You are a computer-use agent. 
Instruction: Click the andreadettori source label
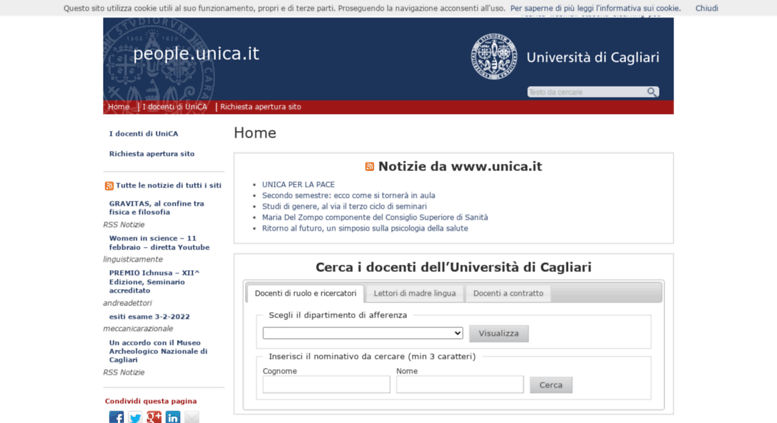[127, 303]
